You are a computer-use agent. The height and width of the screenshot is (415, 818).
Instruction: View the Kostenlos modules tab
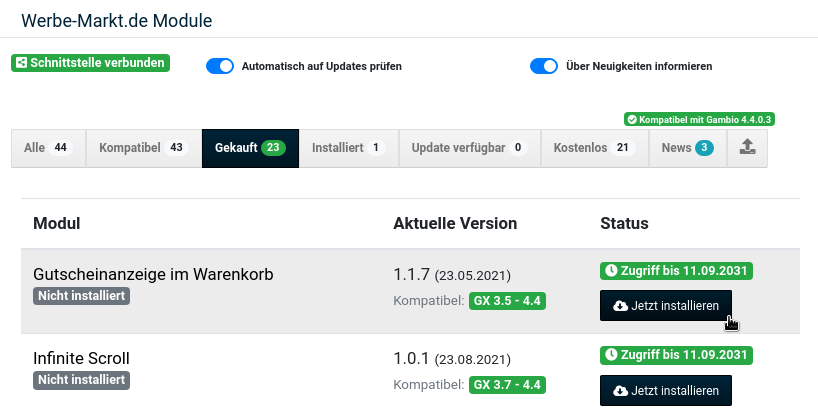coord(595,148)
